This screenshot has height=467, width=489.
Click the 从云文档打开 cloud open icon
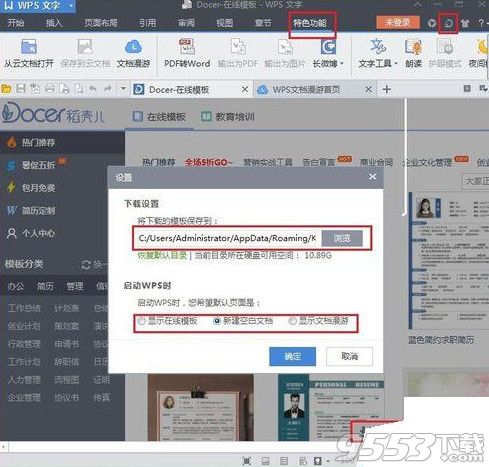tap(29, 47)
